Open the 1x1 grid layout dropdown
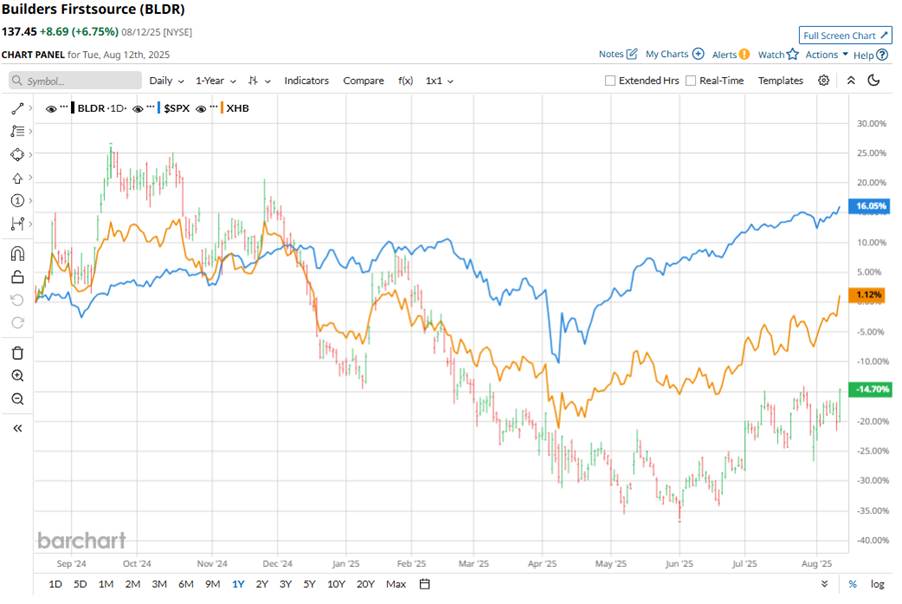 439,81
